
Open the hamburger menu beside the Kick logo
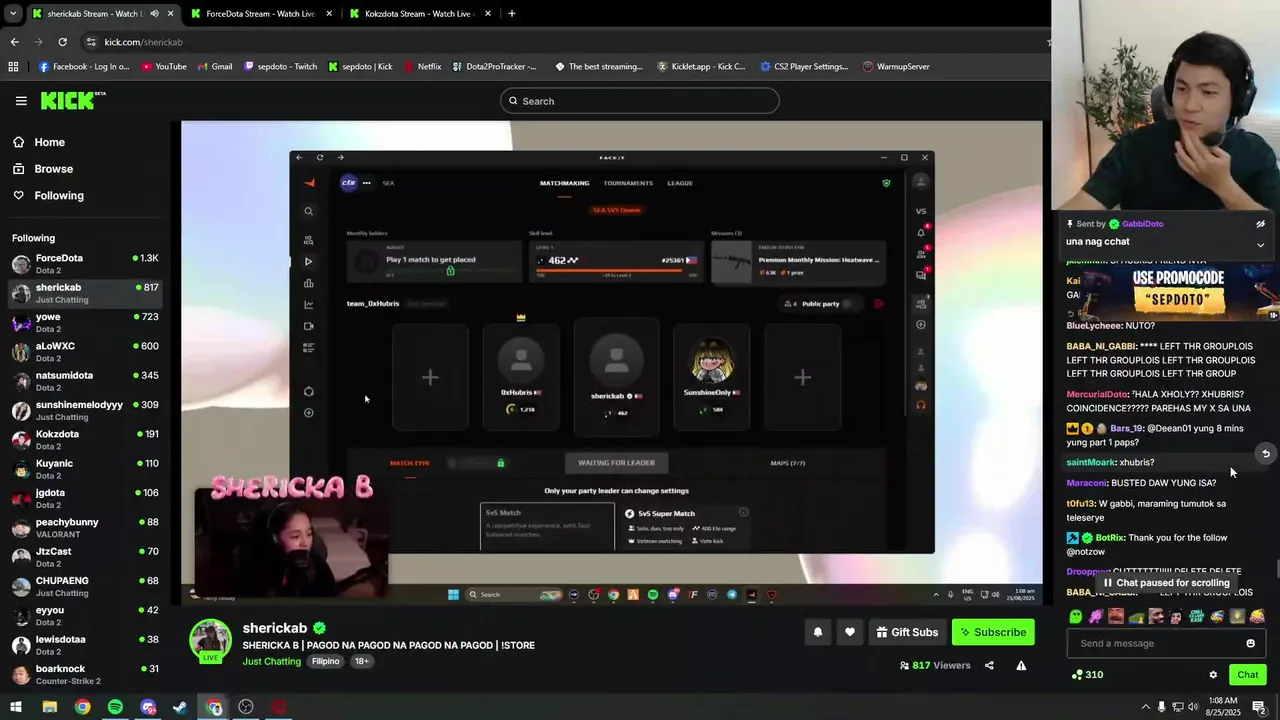(x=21, y=101)
